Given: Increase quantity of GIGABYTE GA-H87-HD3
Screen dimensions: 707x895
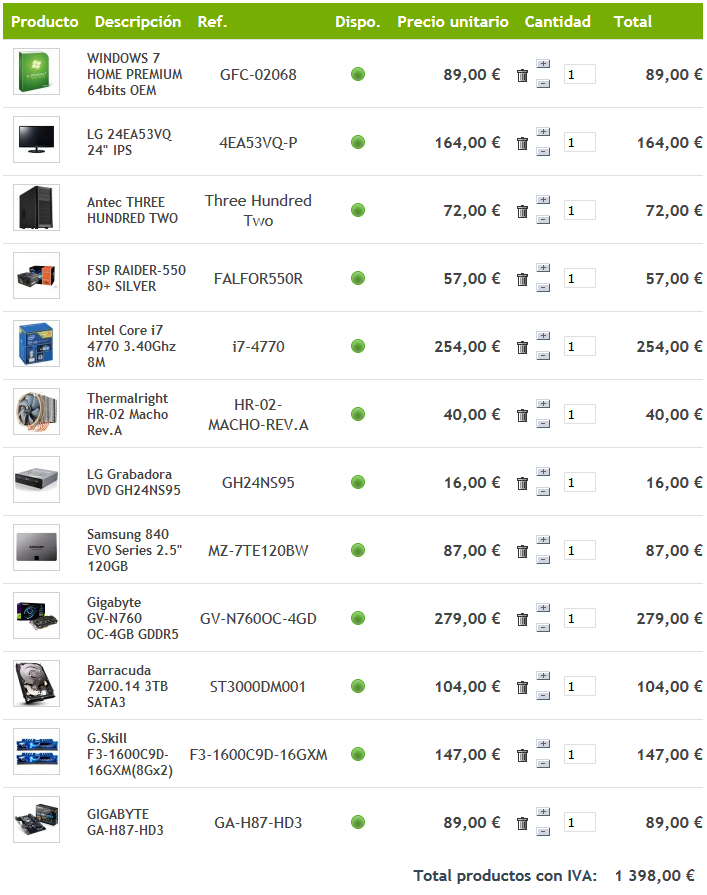Looking at the screenshot, I should click(543, 811).
